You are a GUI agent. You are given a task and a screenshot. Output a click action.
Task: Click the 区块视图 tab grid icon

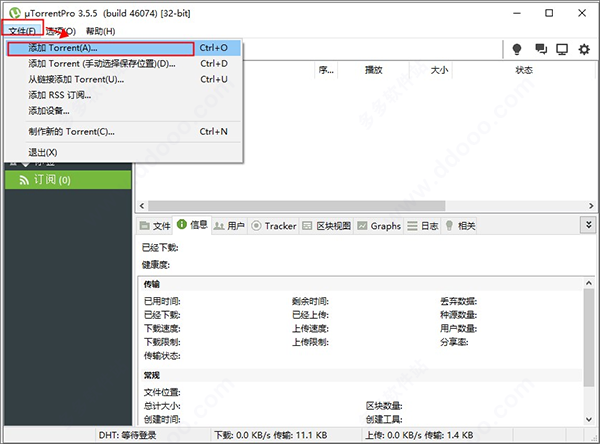click(x=307, y=226)
